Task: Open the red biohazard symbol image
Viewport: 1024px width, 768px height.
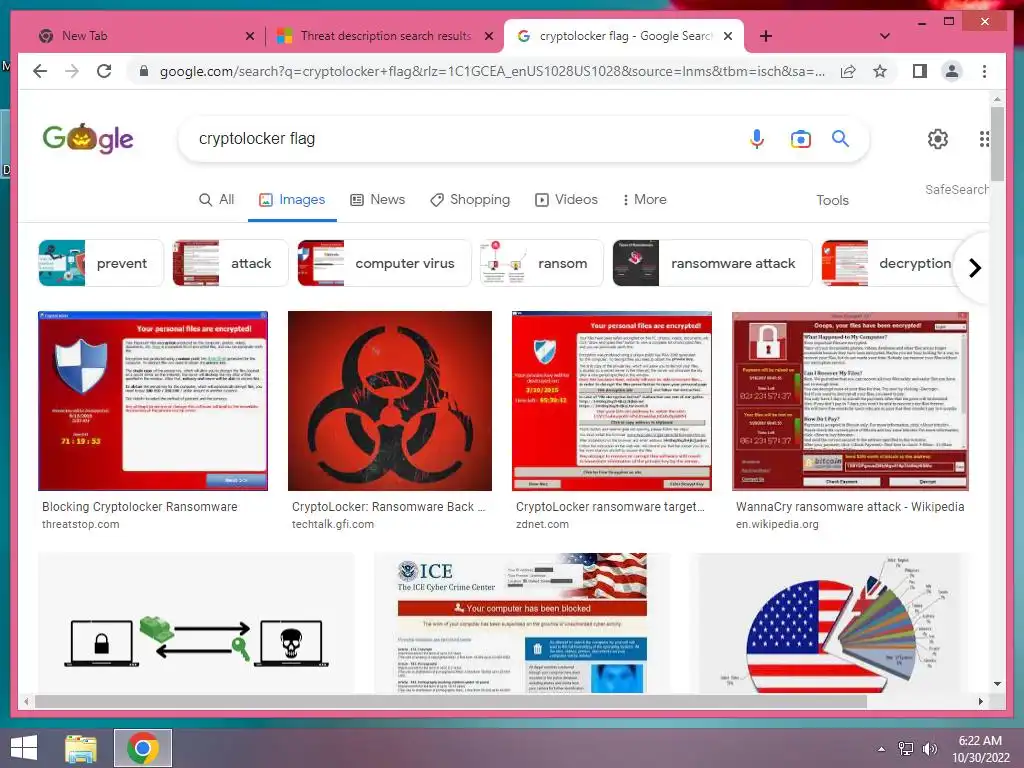Action: point(390,401)
